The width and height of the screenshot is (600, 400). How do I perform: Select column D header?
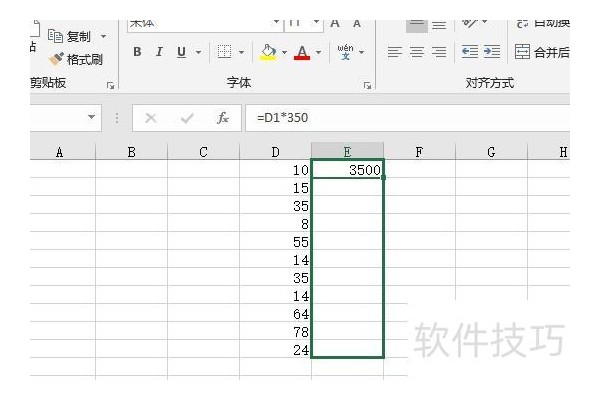[275, 152]
